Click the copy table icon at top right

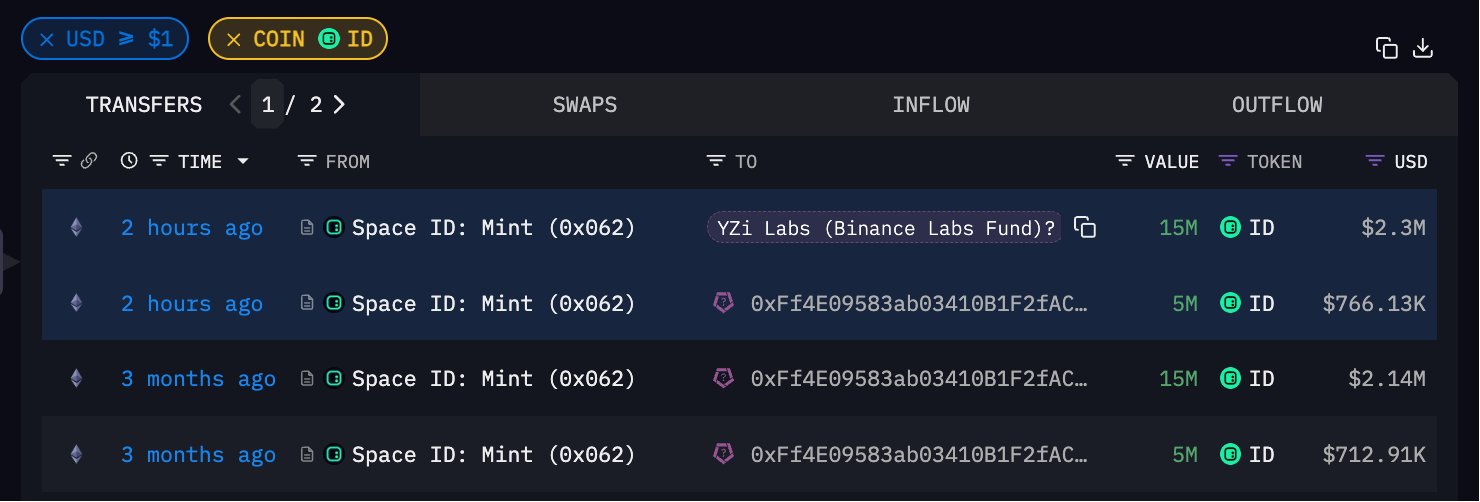pyautogui.click(x=1386, y=48)
